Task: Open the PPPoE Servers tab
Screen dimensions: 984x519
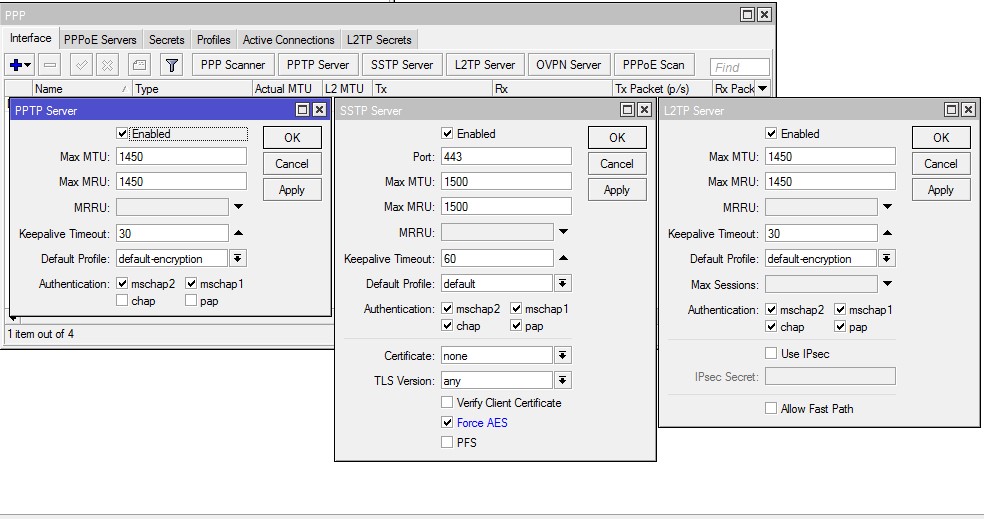Action: [100, 40]
